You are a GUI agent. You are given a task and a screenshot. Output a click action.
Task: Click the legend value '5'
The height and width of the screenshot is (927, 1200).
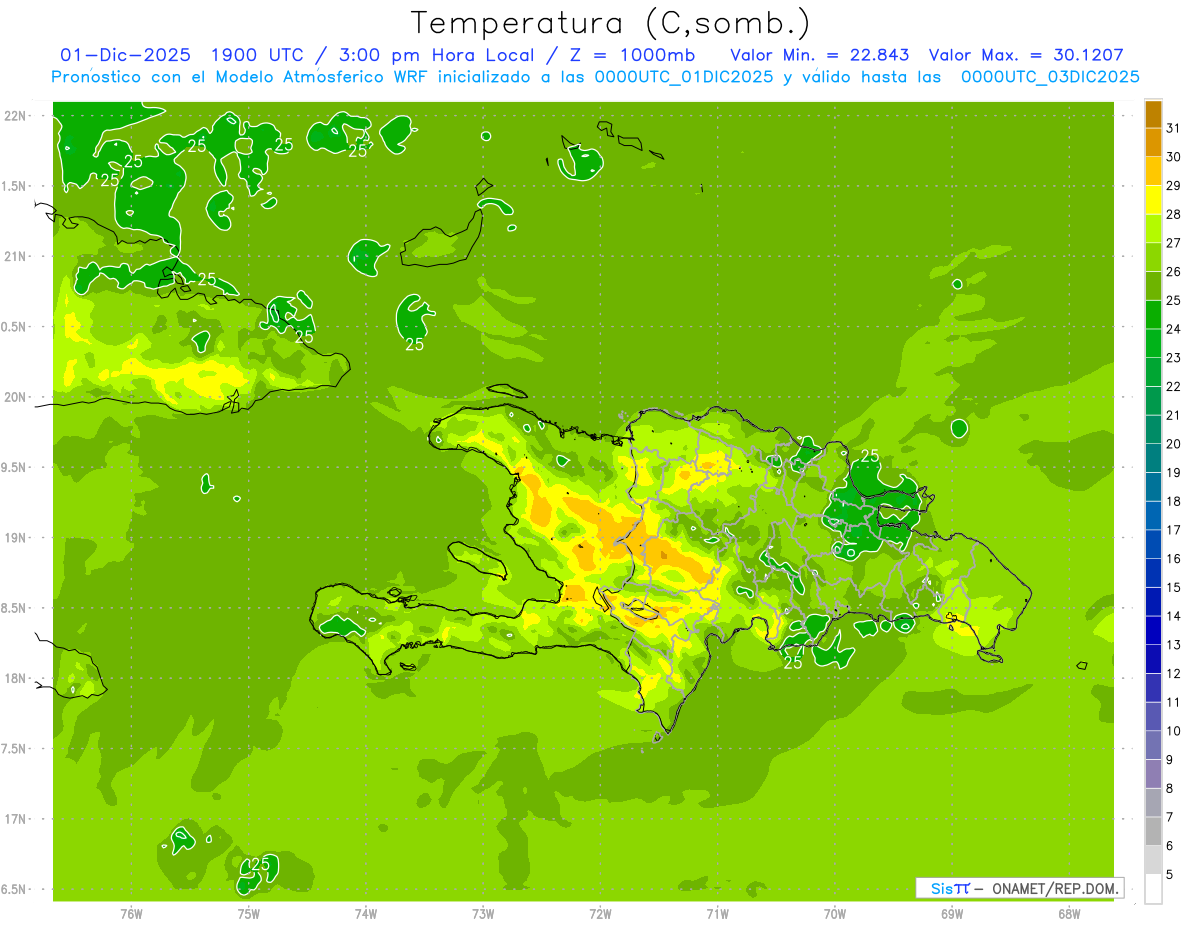click(1170, 876)
